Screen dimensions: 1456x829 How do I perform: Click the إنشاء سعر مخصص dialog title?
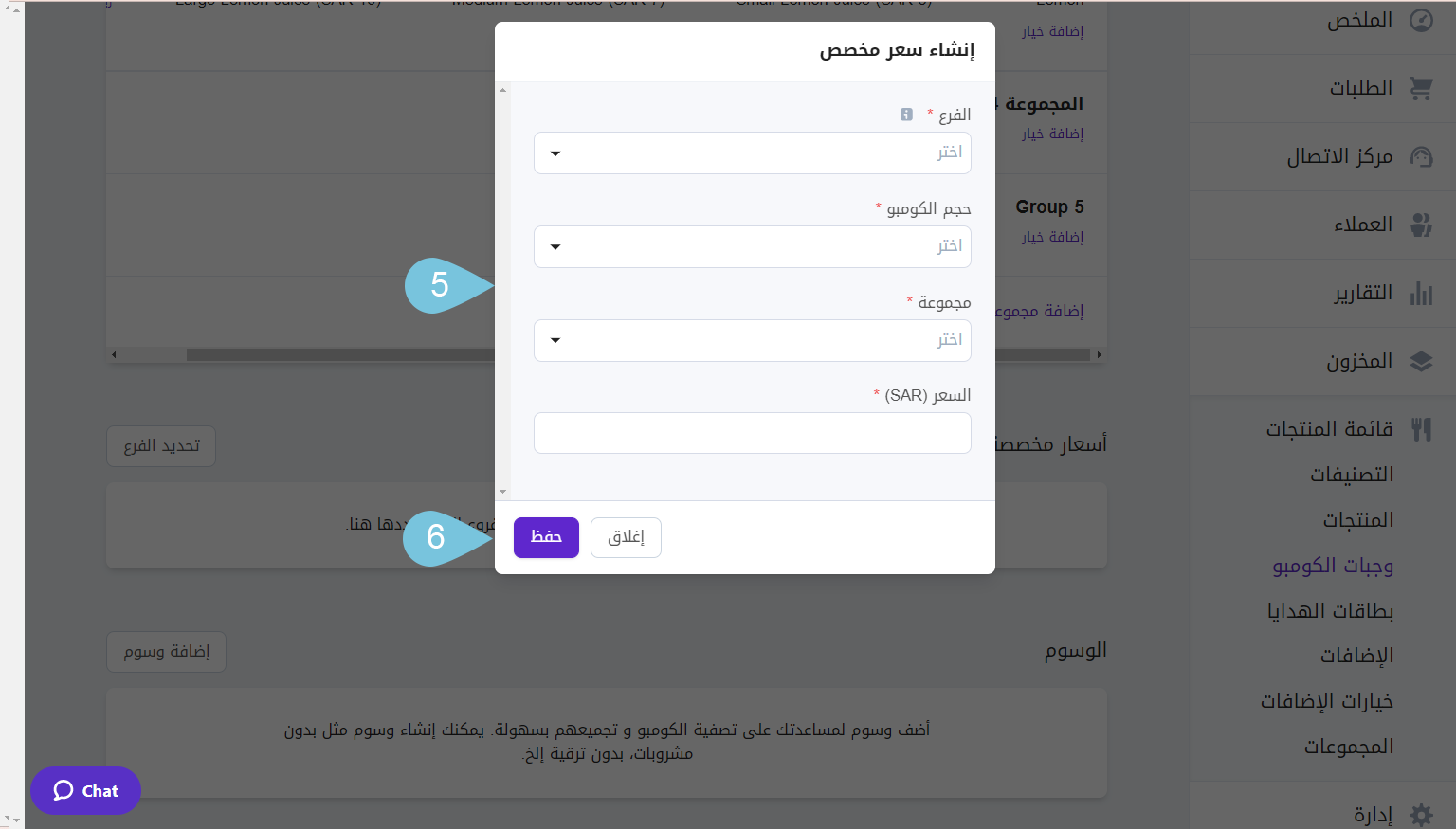coord(897,50)
